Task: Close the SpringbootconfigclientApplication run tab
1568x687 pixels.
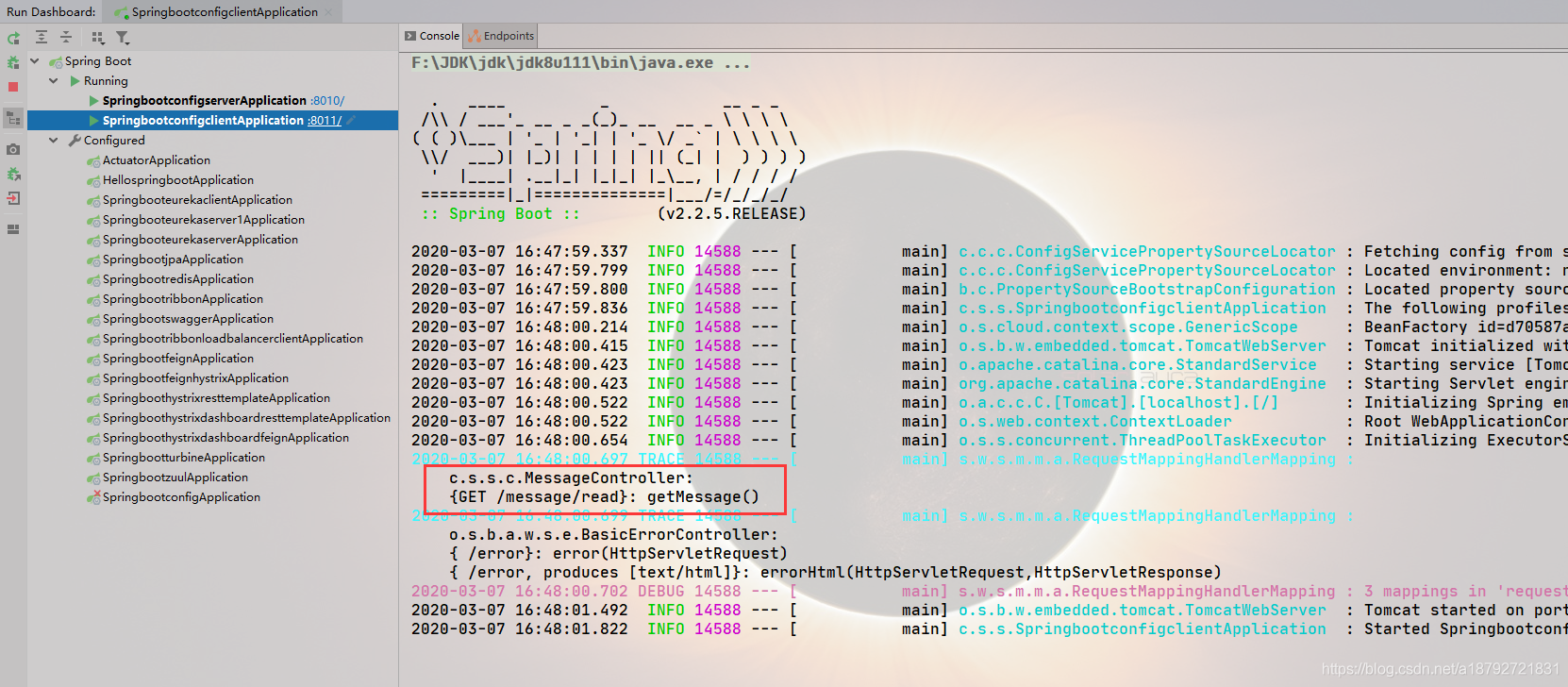Action: [328, 12]
